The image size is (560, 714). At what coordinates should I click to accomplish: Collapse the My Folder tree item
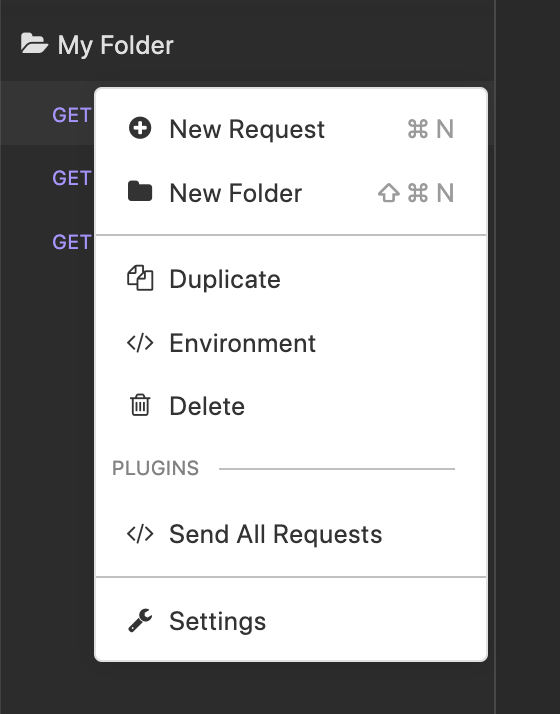pos(247,45)
